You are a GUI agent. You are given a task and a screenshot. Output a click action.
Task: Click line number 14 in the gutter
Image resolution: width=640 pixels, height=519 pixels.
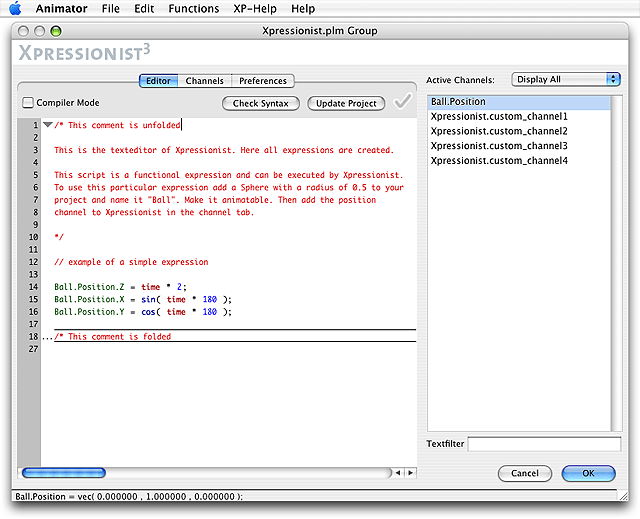pyautogui.click(x=33, y=287)
